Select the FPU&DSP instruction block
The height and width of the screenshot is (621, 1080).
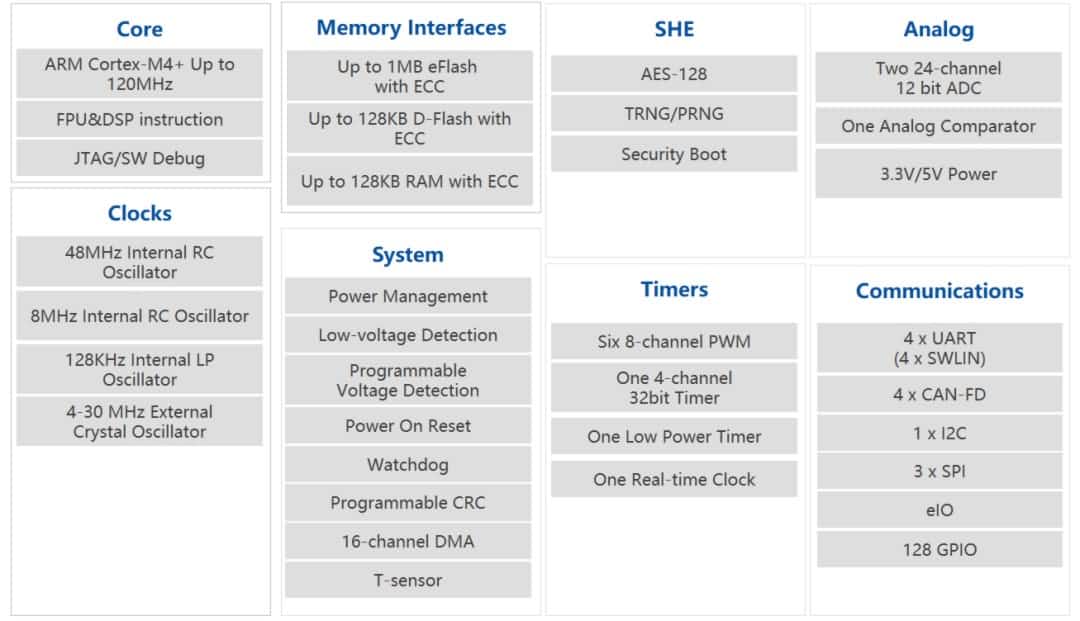pos(139,119)
